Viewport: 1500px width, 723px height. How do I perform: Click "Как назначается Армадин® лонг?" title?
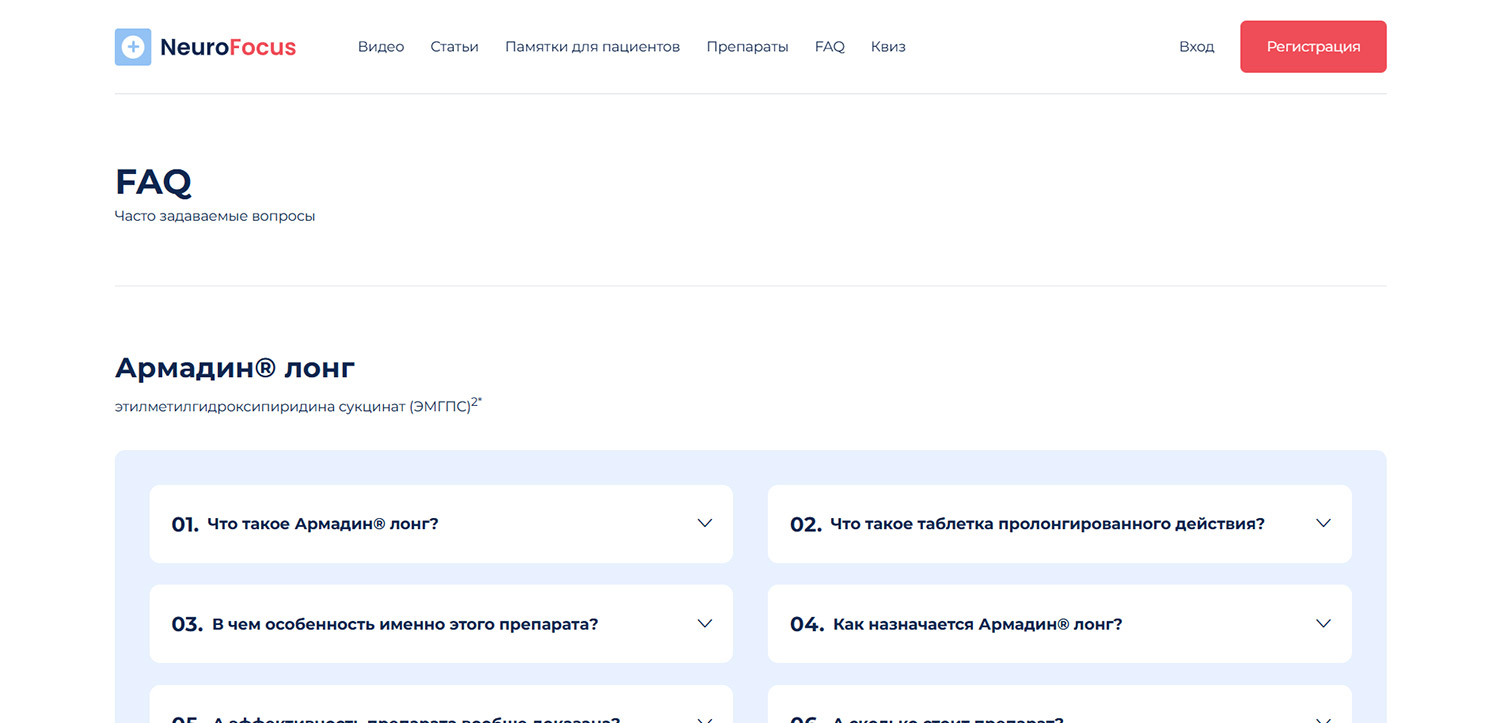pyautogui.click(x=977, y=625)
